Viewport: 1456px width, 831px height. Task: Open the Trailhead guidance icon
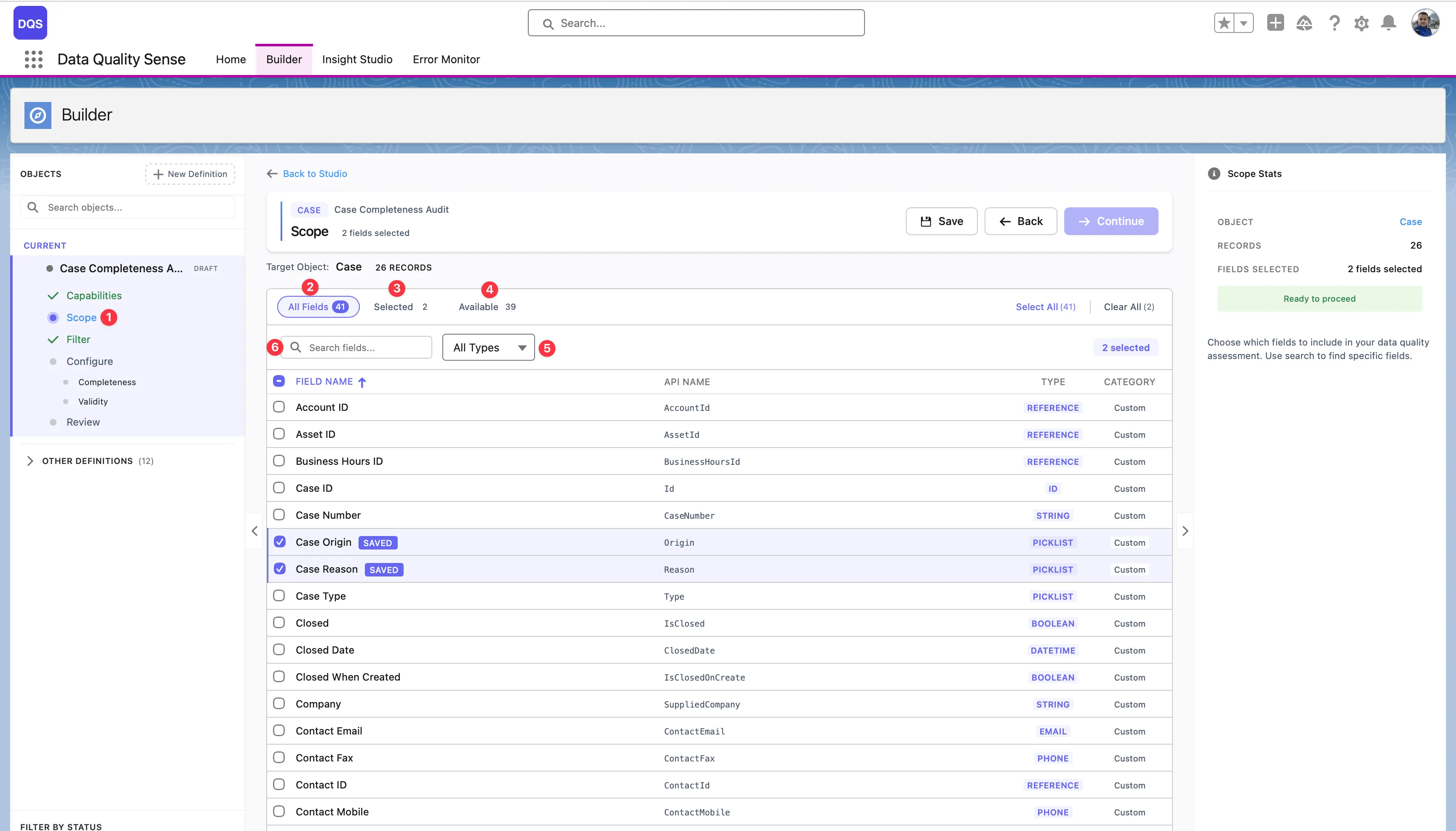pyautogui.click(x=1305, y=23)
